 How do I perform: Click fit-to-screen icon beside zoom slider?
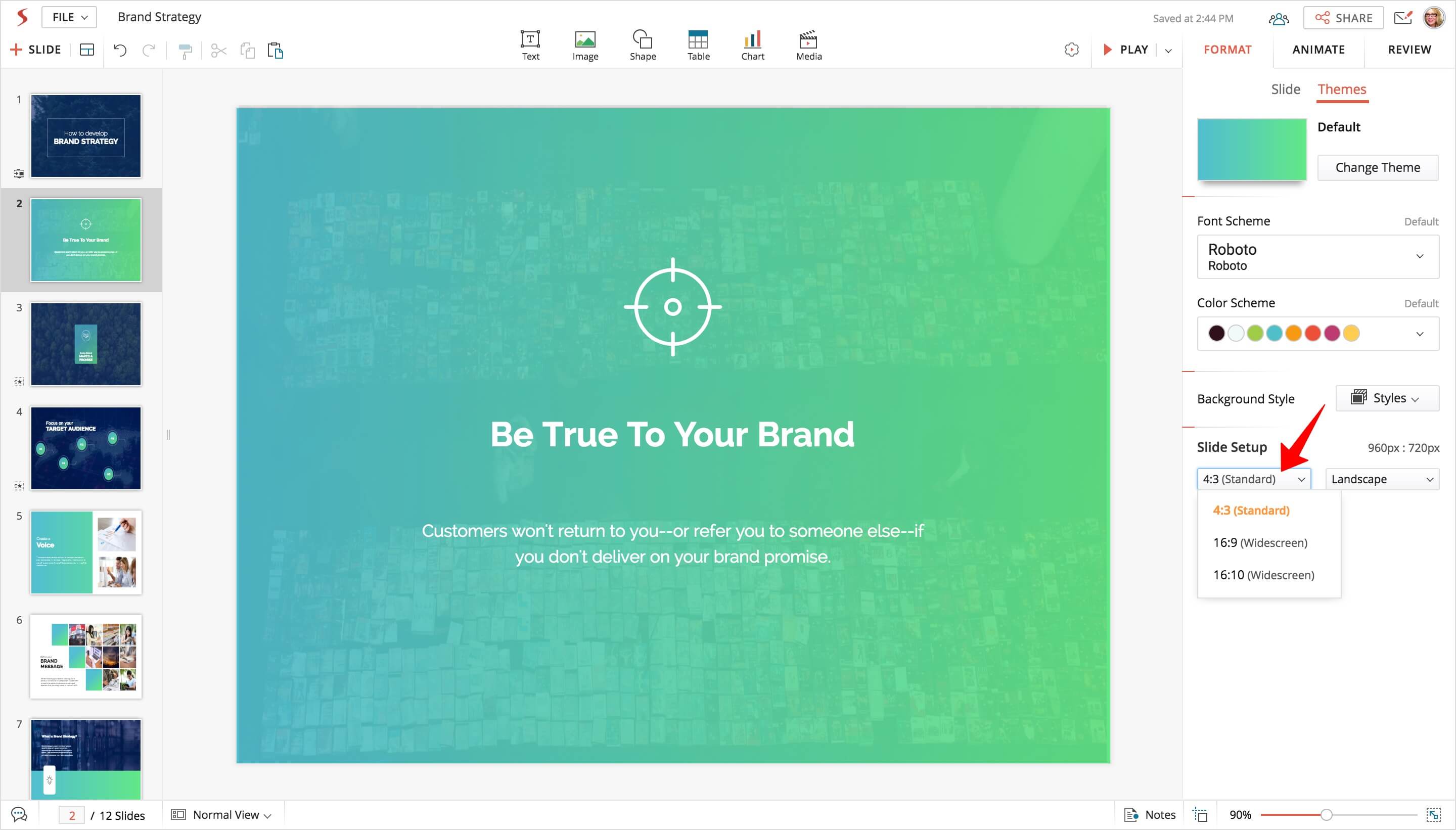1433,815
